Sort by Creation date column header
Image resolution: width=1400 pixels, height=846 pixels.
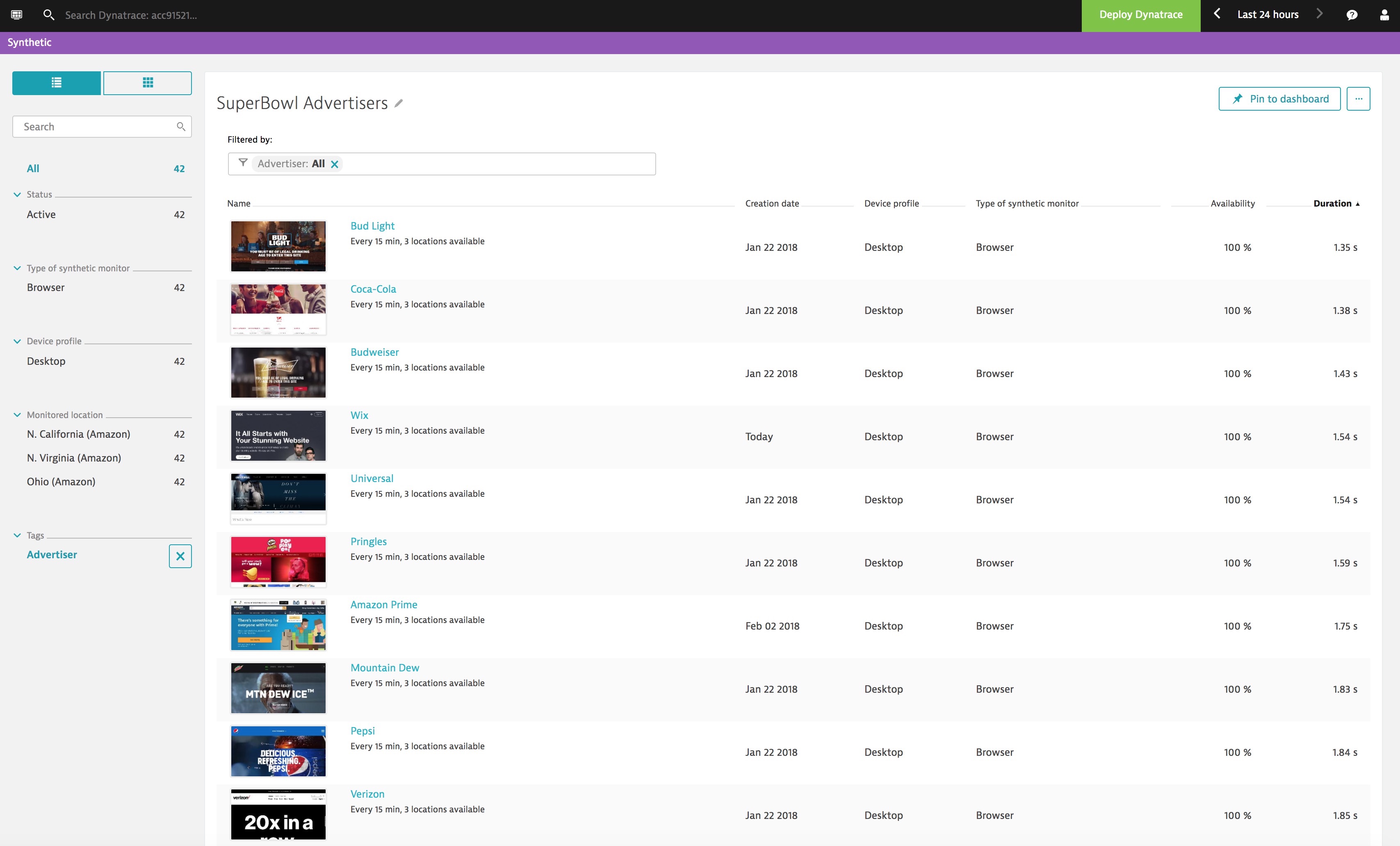pyautogui.click(x=772, y=203)
